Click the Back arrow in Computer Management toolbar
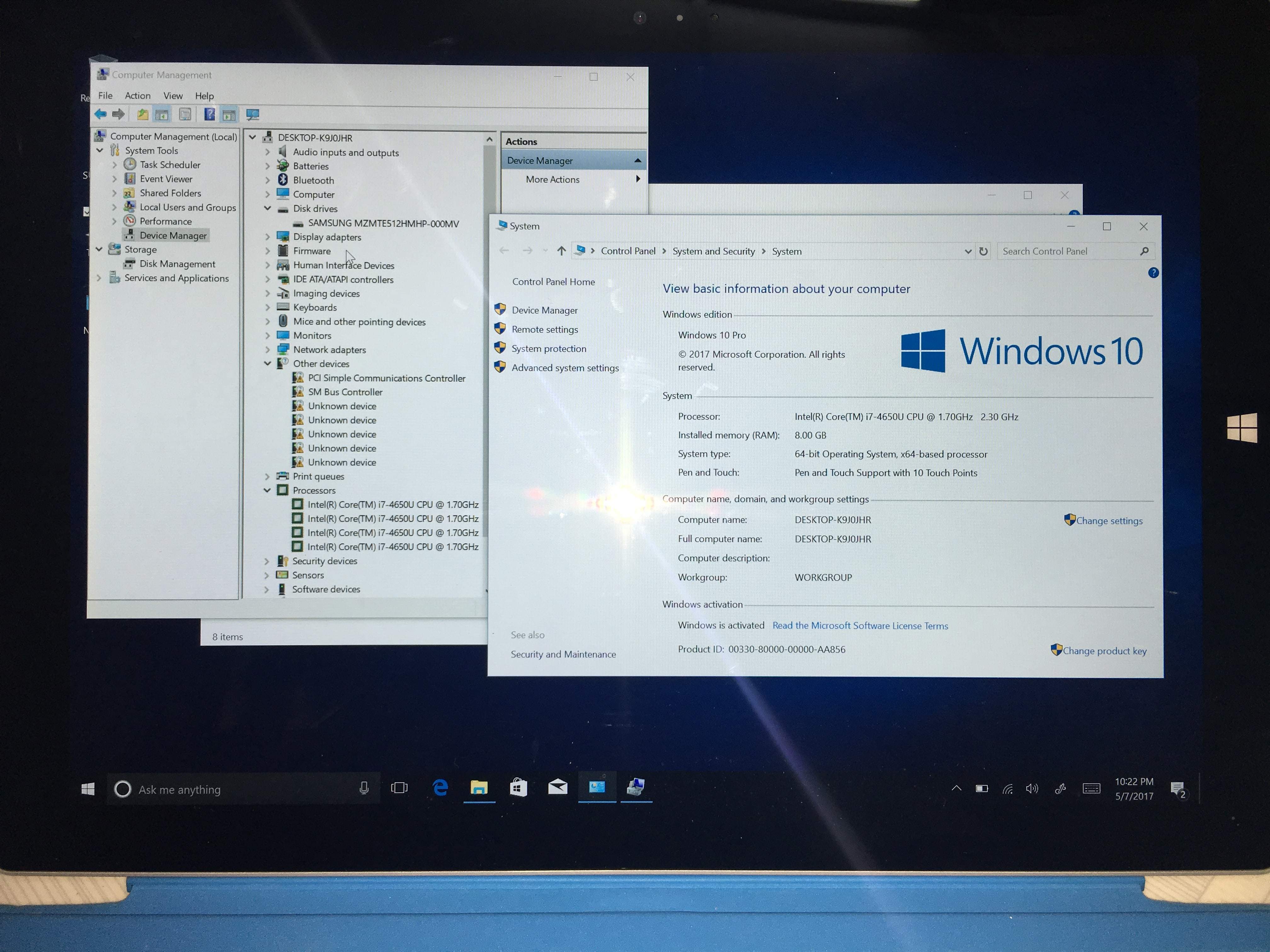This screenshot has height=952, width=1270. click(100, 114)
